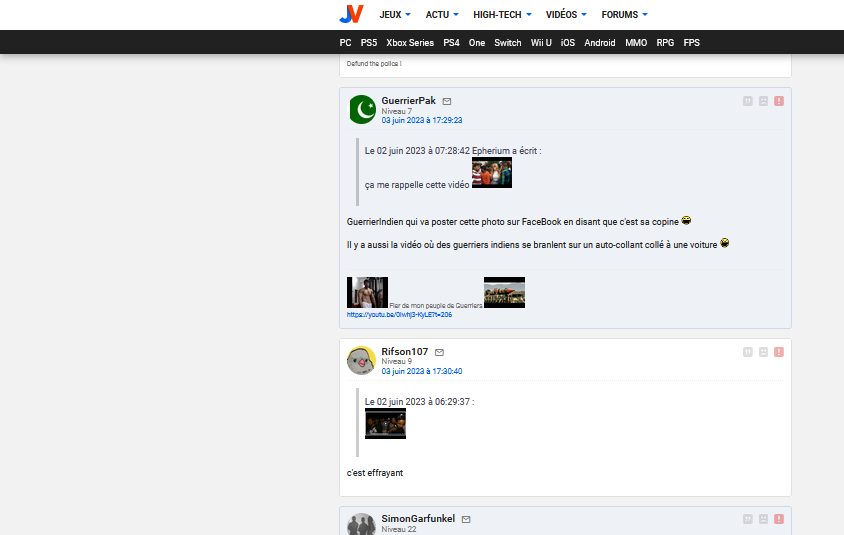The height and width of the screenshot is (535, 844).
Task: Open the Switch platform section
Action: point(508,43)
